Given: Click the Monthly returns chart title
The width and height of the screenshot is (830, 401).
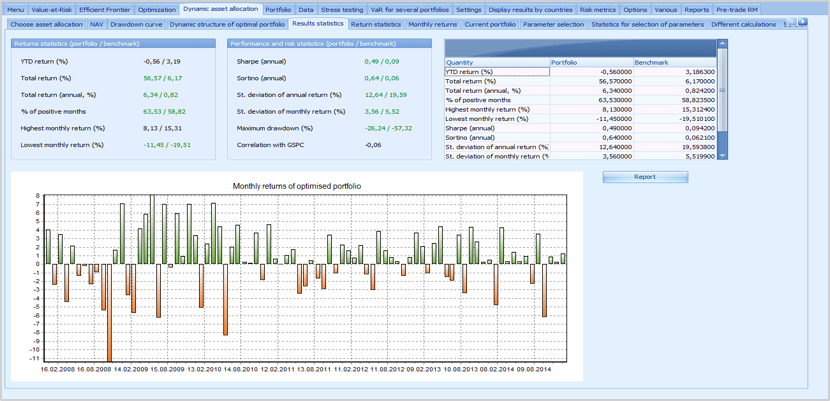Looking at the screenshot, I should coord(297,186).
